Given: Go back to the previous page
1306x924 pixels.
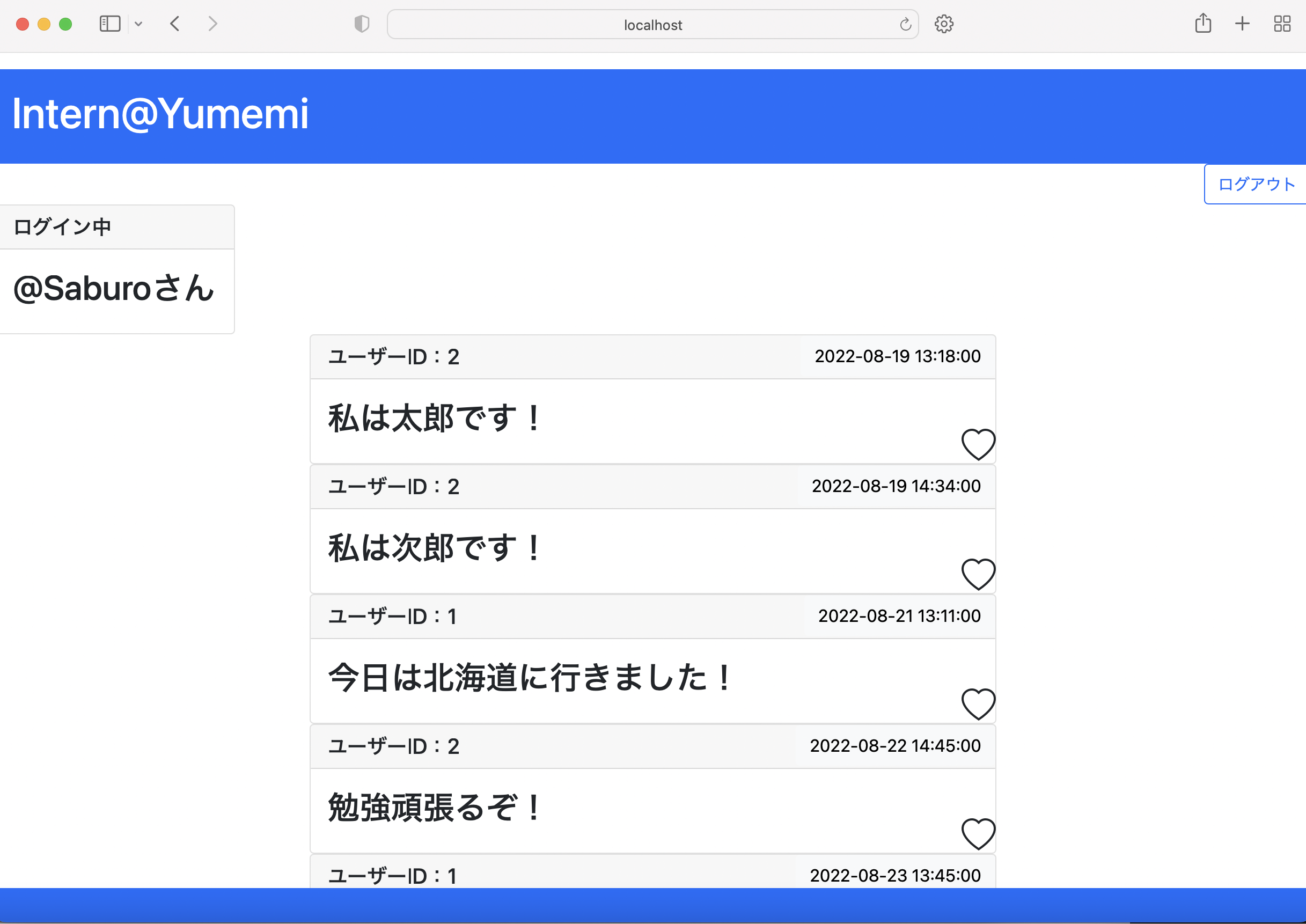Looking at the screenshot, I should pos(175,24).
